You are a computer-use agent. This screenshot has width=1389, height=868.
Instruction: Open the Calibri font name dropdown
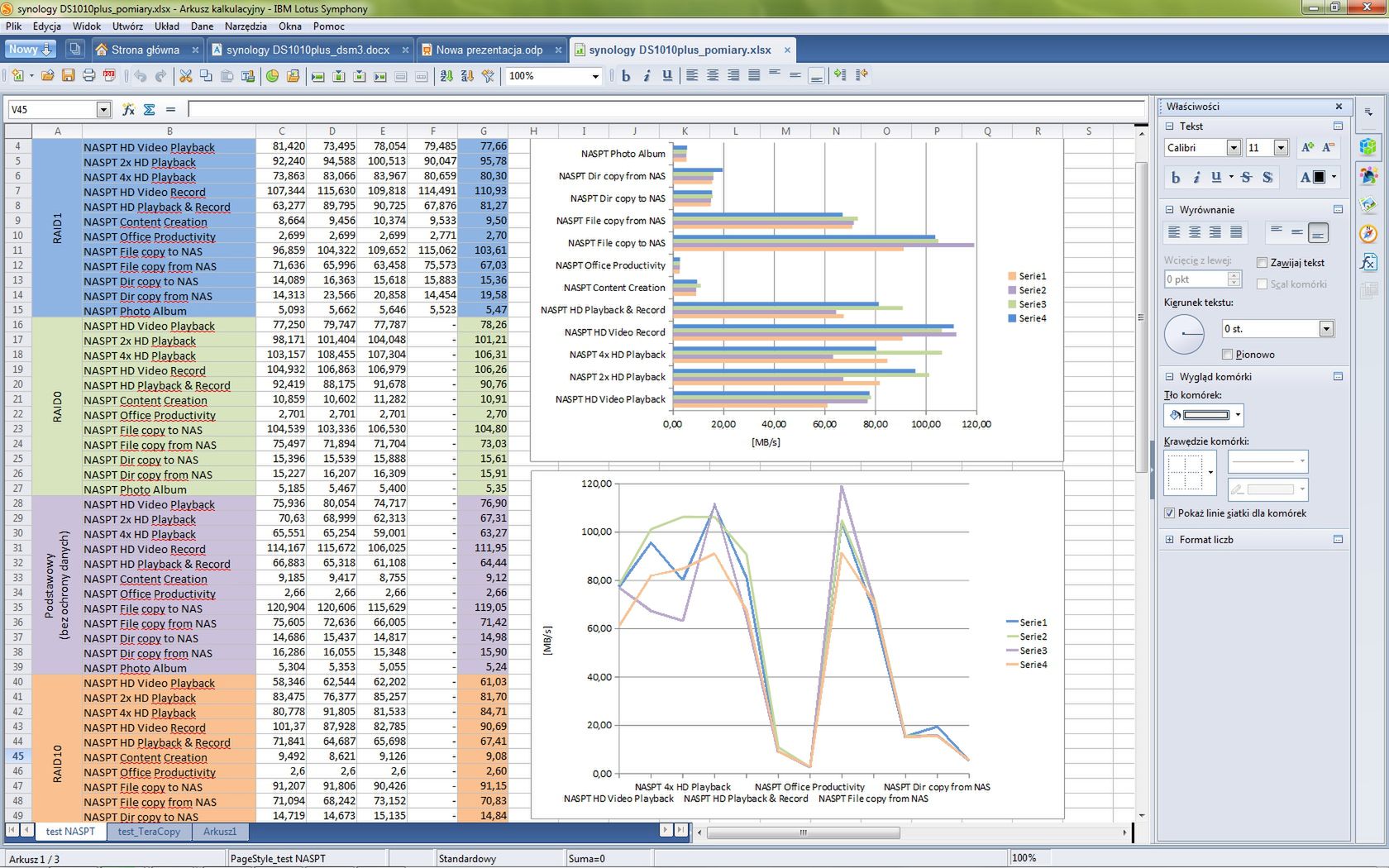[1234, 148]
